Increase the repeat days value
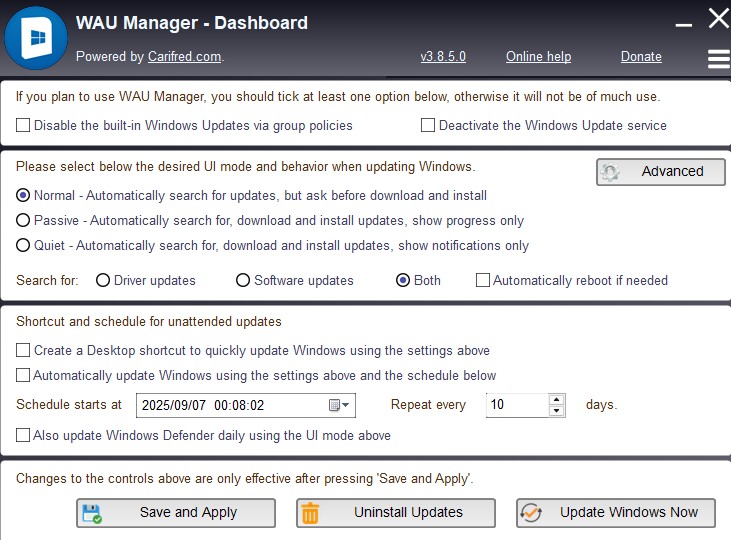This screenshot has height=540, width=731. (x=557, y=400)
